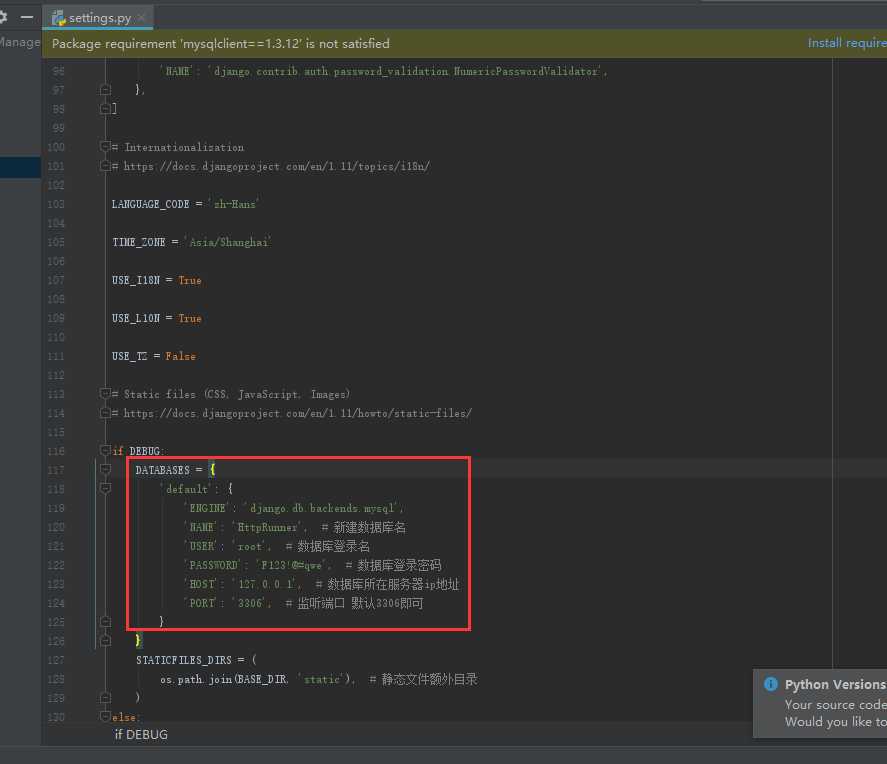
Task: Click the fold end marker at line 98
Action: click(105, 108)
